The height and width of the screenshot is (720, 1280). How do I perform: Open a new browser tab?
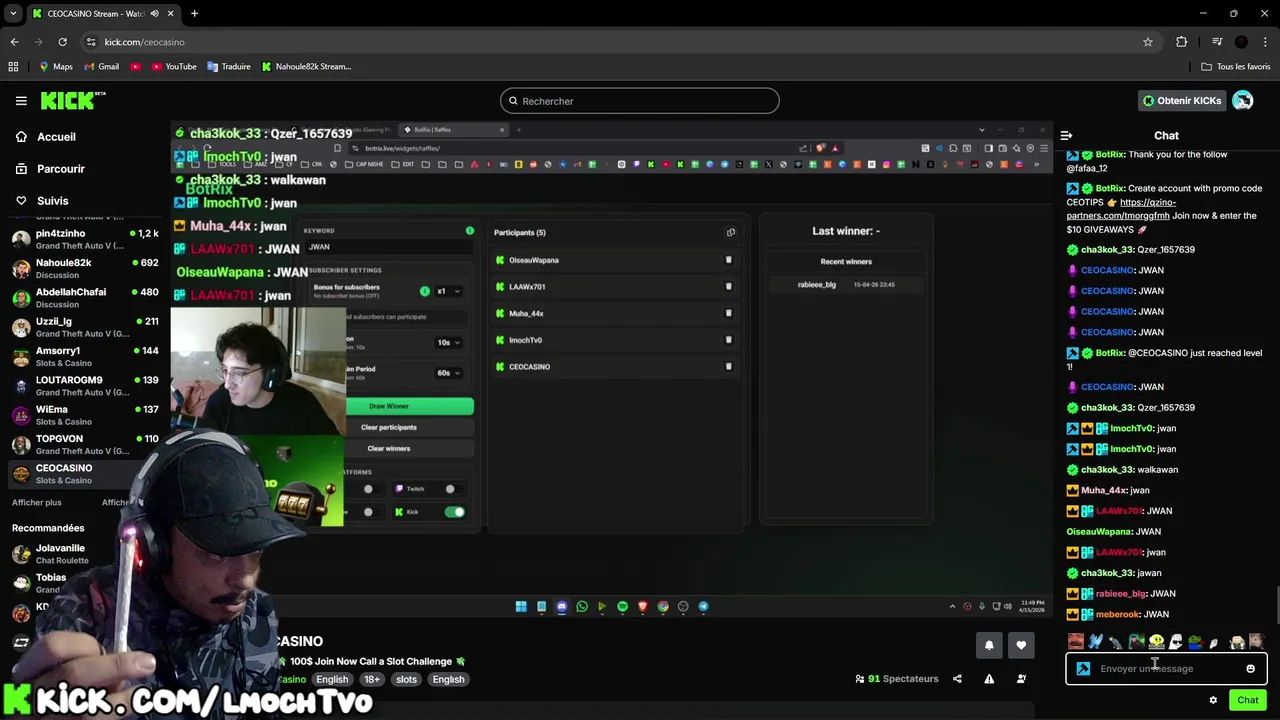click(194, 13)
